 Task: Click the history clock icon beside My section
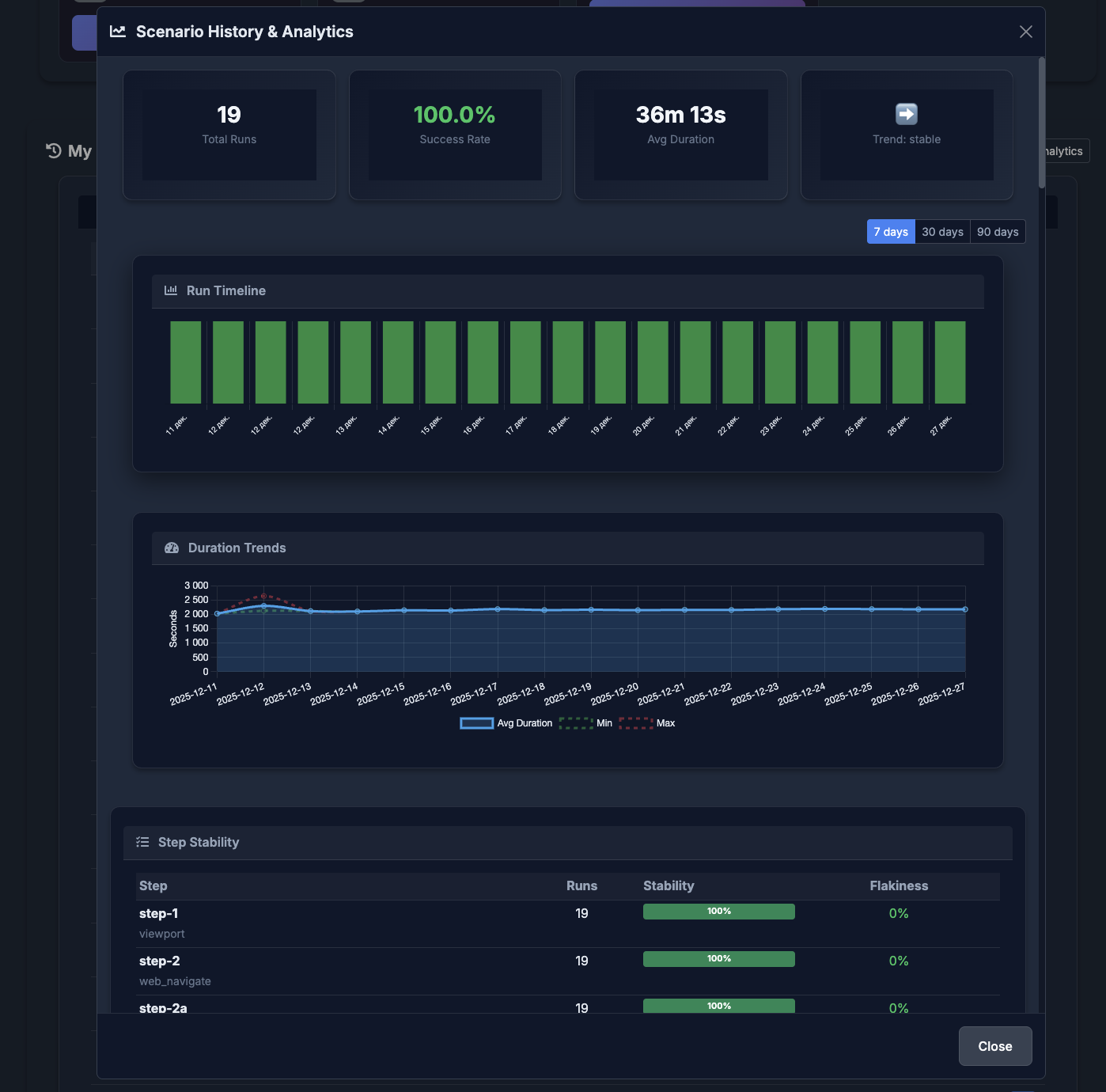tap(52, 150)
